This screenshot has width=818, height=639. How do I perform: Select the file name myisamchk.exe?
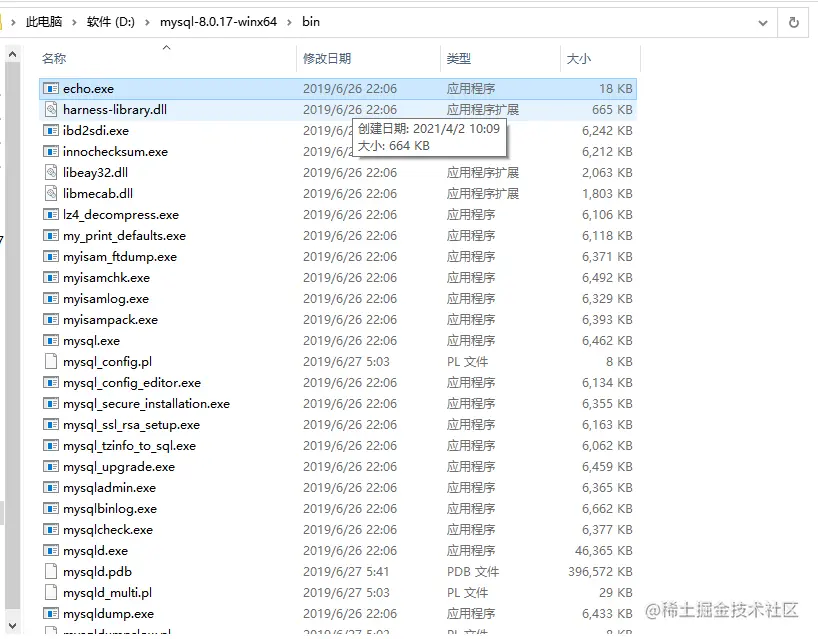[x=106, y=278]
